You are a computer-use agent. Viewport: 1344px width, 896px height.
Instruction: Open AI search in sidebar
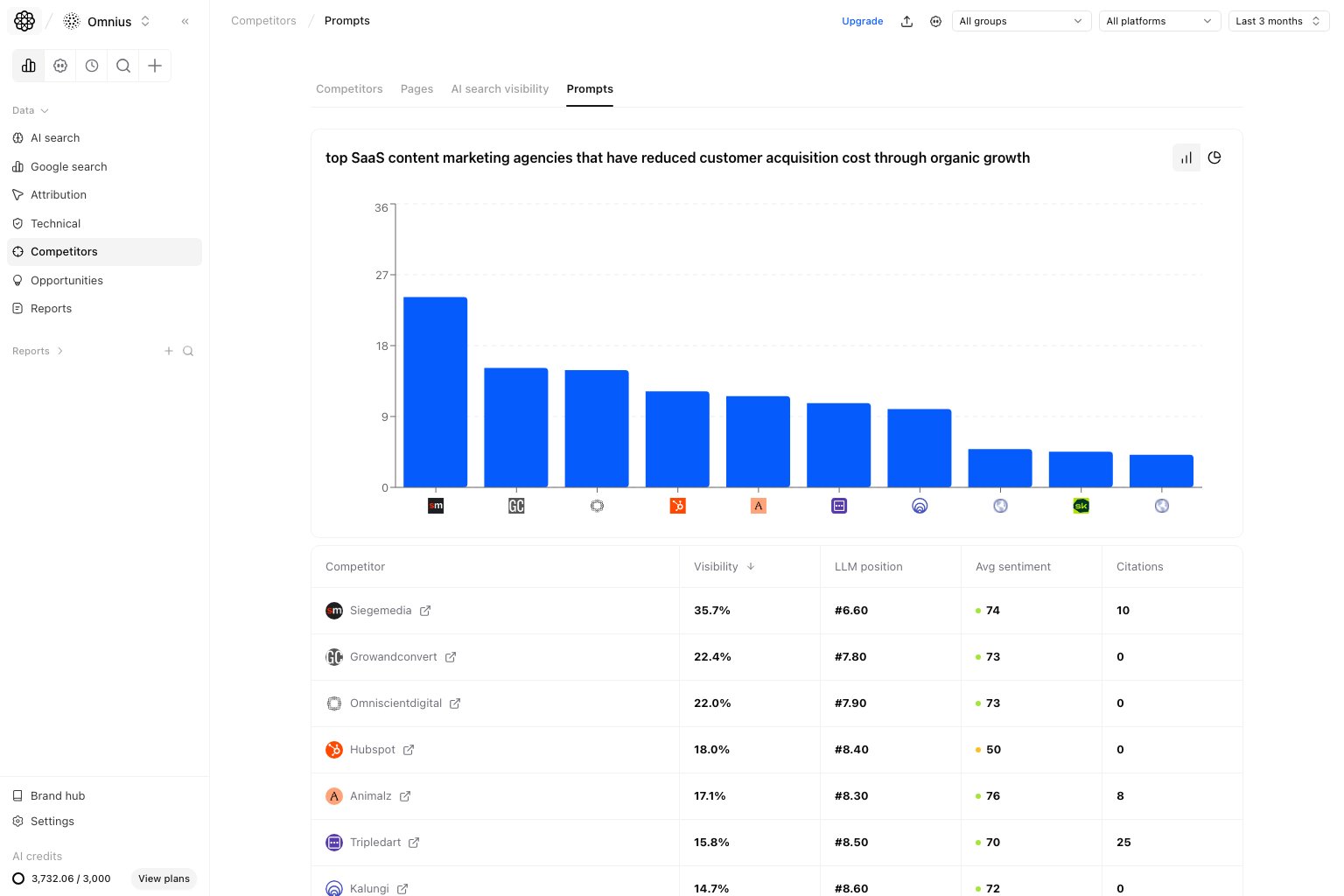coord(104,138)
